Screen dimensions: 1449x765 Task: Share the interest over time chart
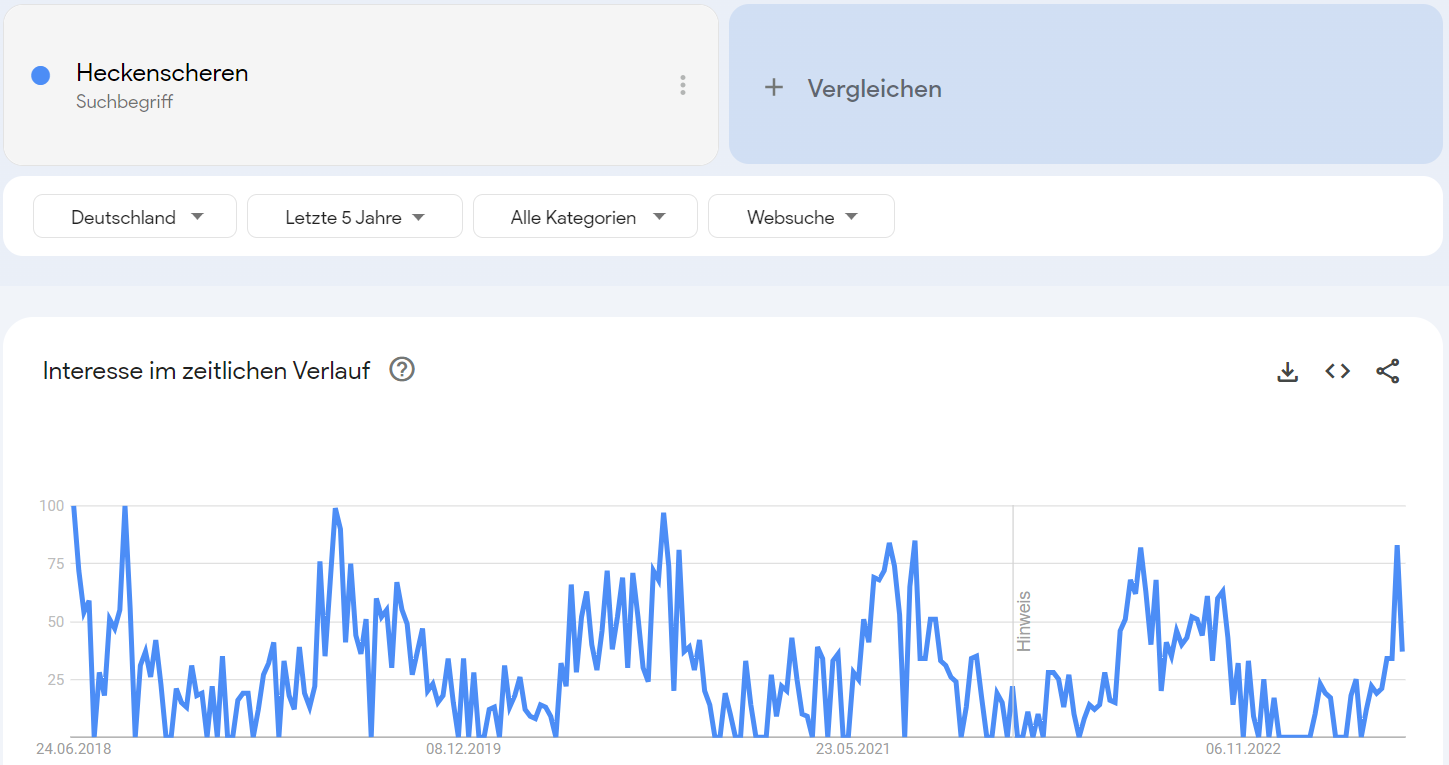[x=1389, y=370]
